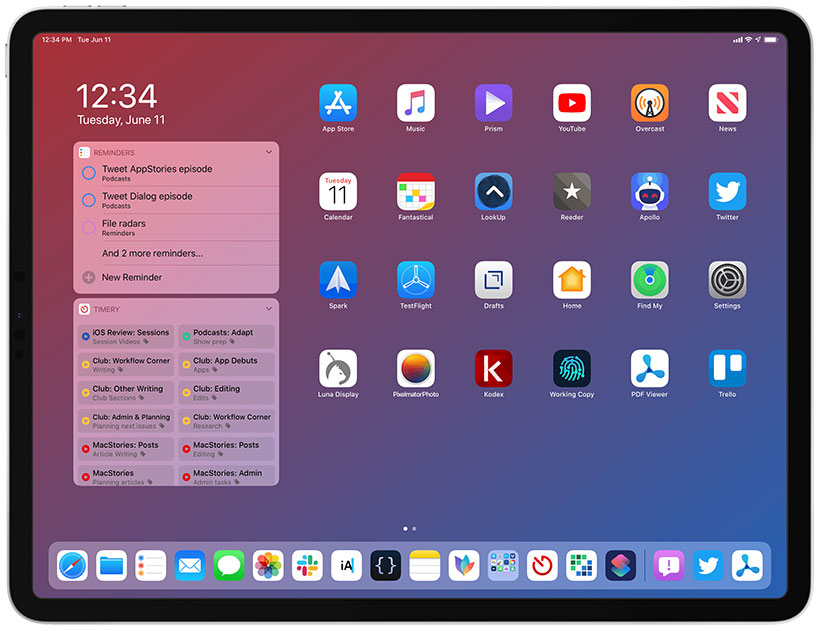The width and height of the screenshot is (820, 631).
Task: Start MacStories: Admin timer
Action: [227, 476]
